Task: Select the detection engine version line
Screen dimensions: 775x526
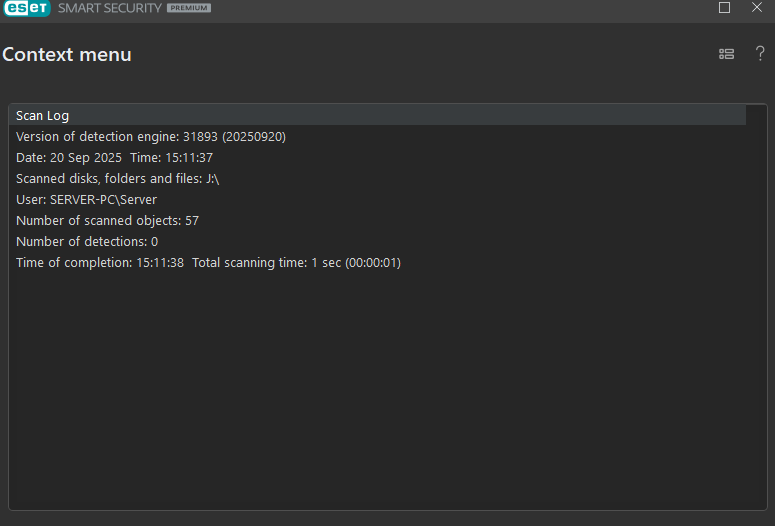Action: click(x=151, y=136)
